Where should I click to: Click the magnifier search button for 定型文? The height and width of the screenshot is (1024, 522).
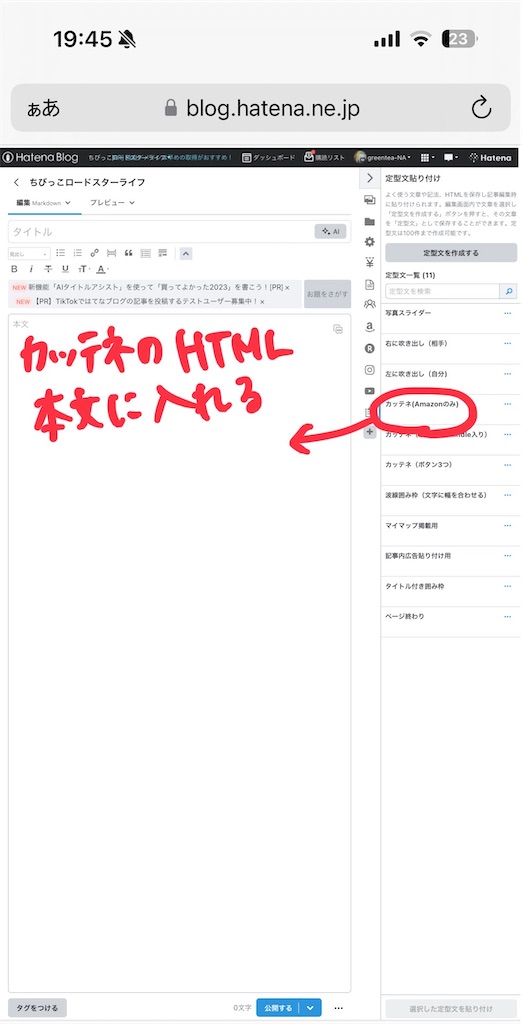coord(508,291)
